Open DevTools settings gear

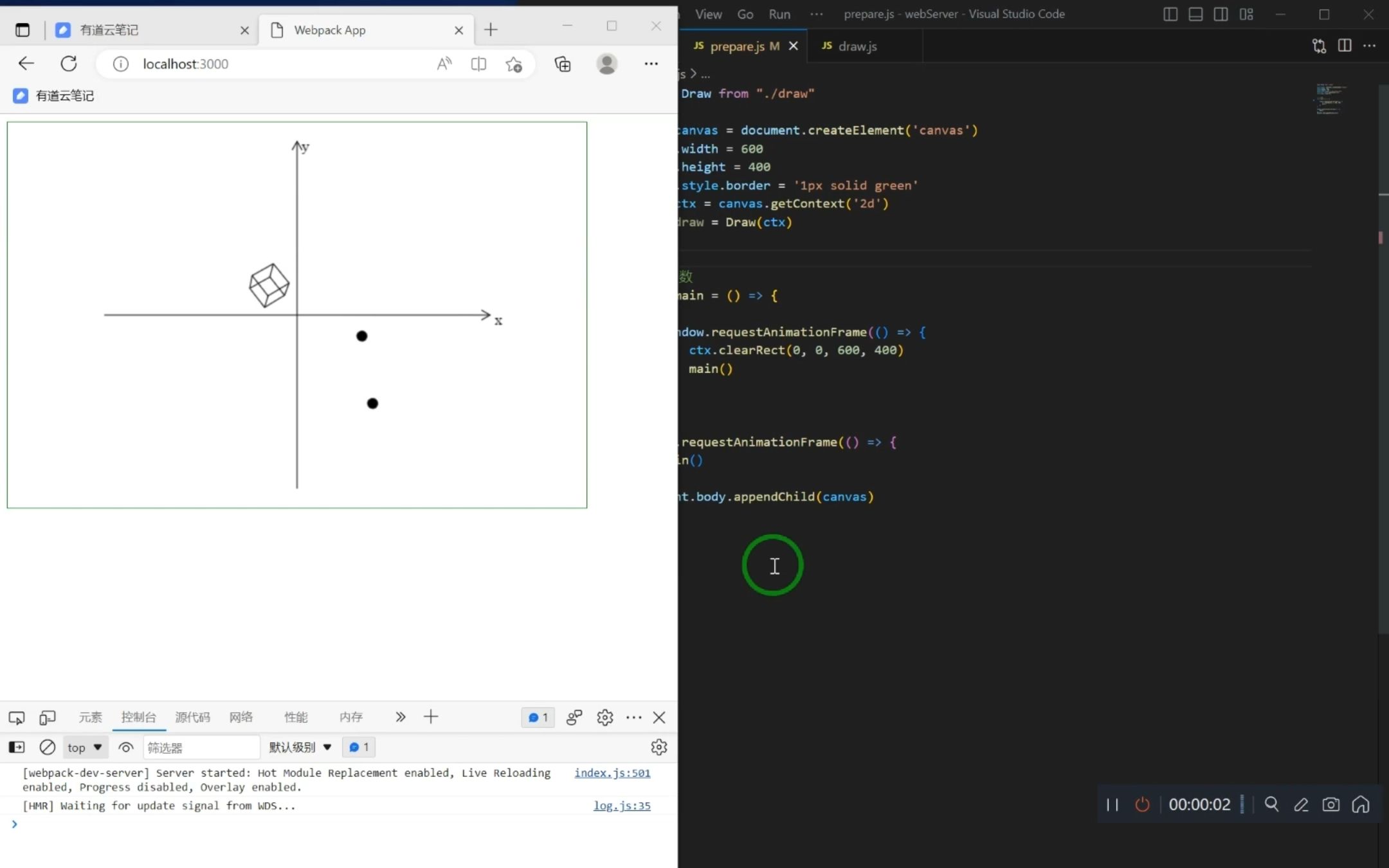(x=605, y=718)
